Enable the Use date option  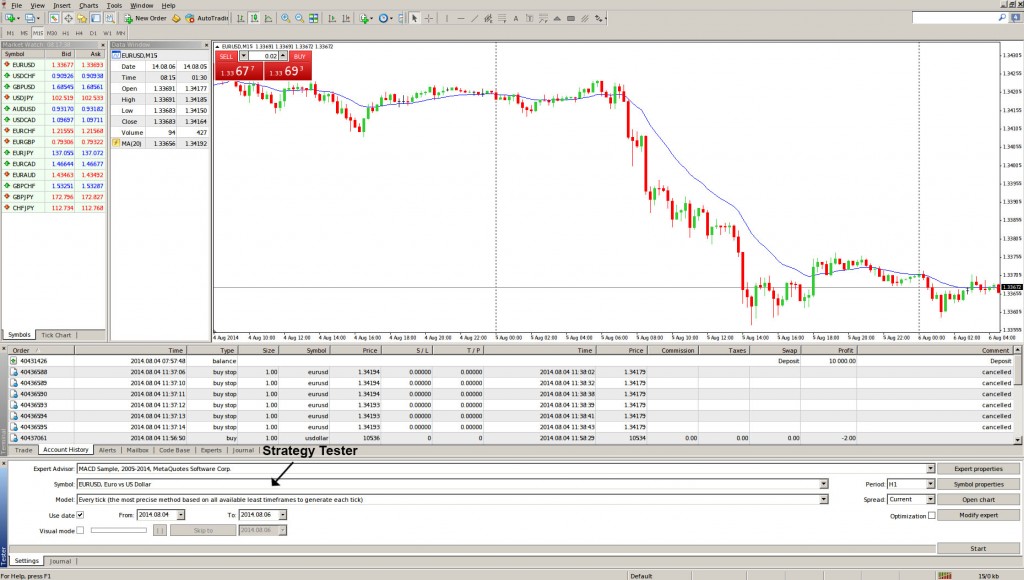pos(80,515)
